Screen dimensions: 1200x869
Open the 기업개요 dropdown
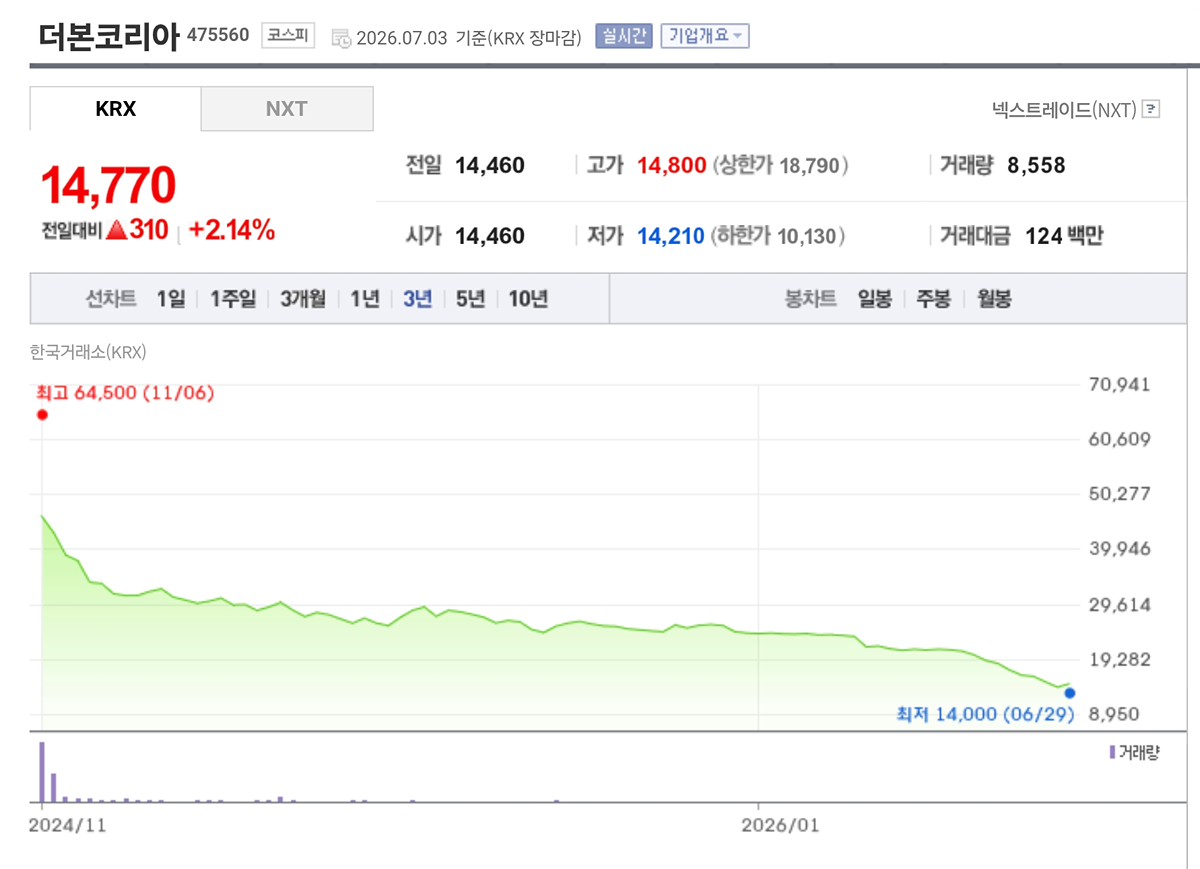click(x=705, y=36)
